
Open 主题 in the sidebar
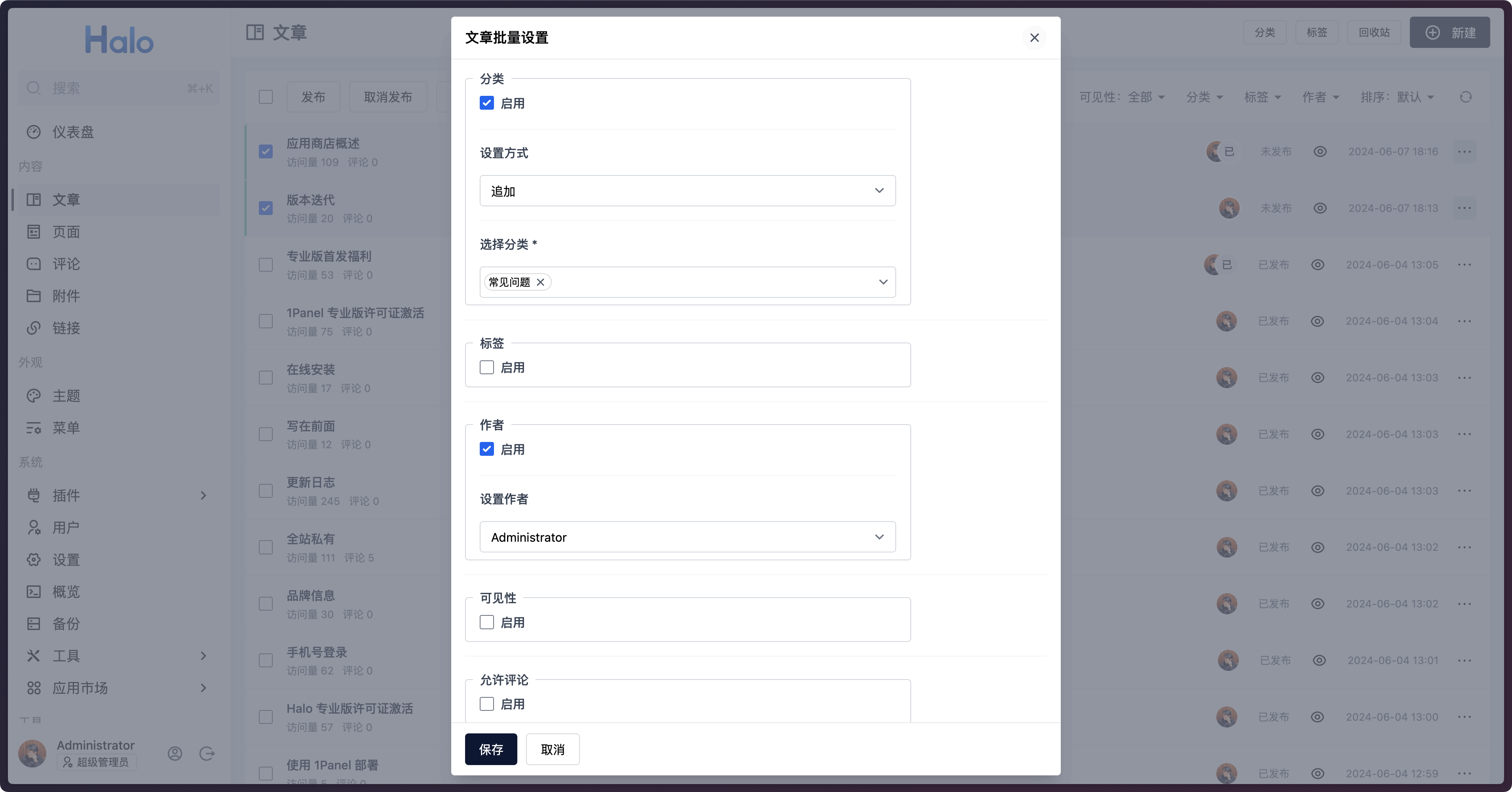pos(66,396)
